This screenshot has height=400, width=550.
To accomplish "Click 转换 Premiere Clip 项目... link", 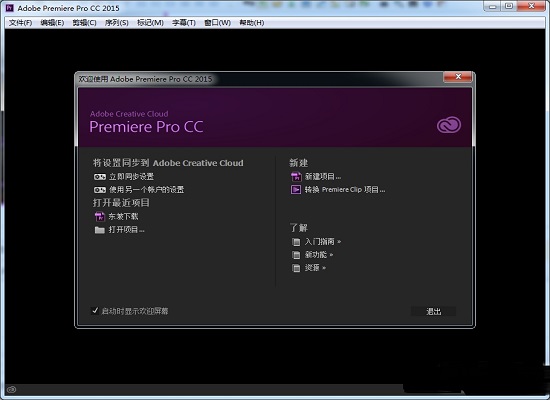I will tap(345, 190).
